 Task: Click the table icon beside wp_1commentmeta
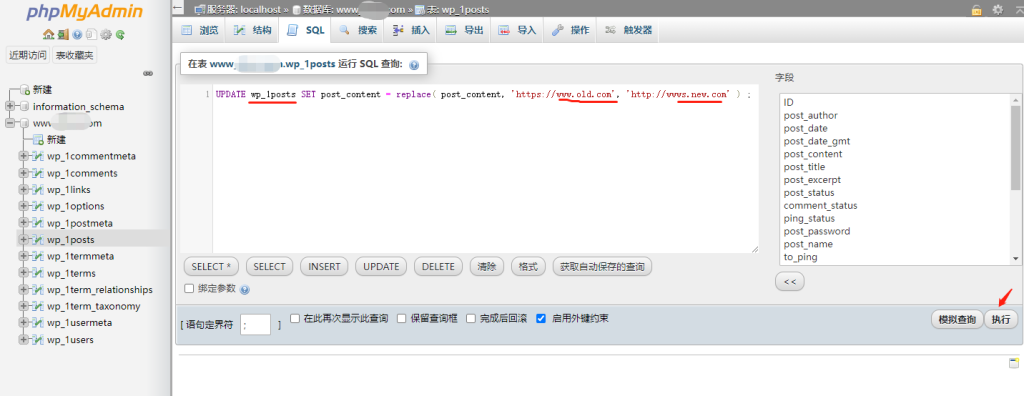click(39, 156)
